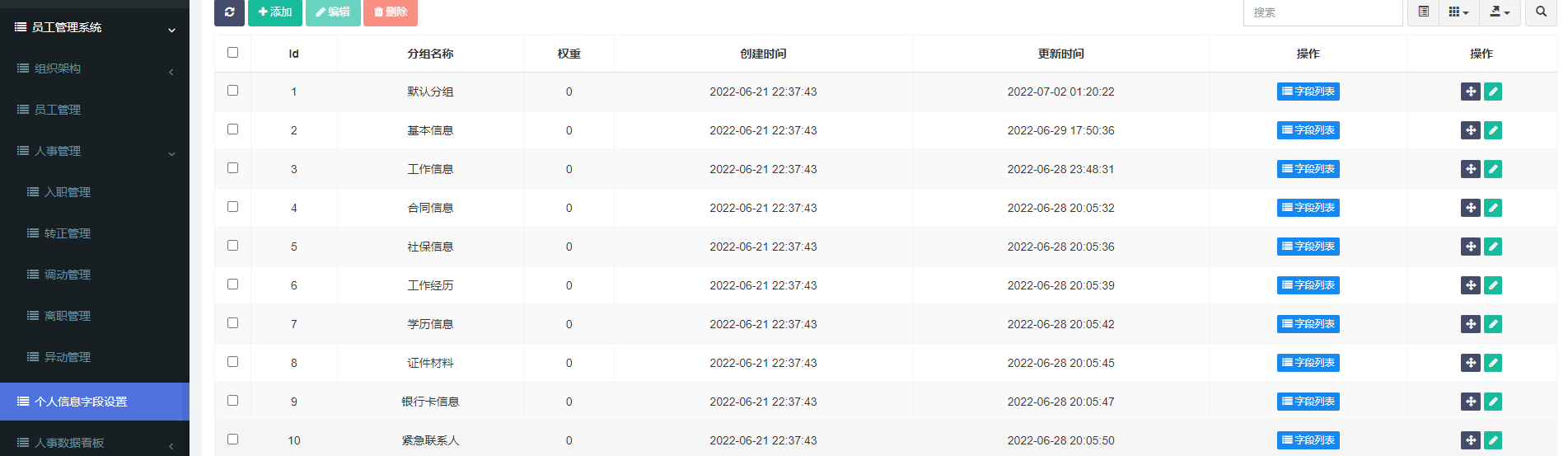Toggle the card view icon in toolbar
Image resolution: width=1568 pixels, height=456 pixels.
(x=1423, y=12)
